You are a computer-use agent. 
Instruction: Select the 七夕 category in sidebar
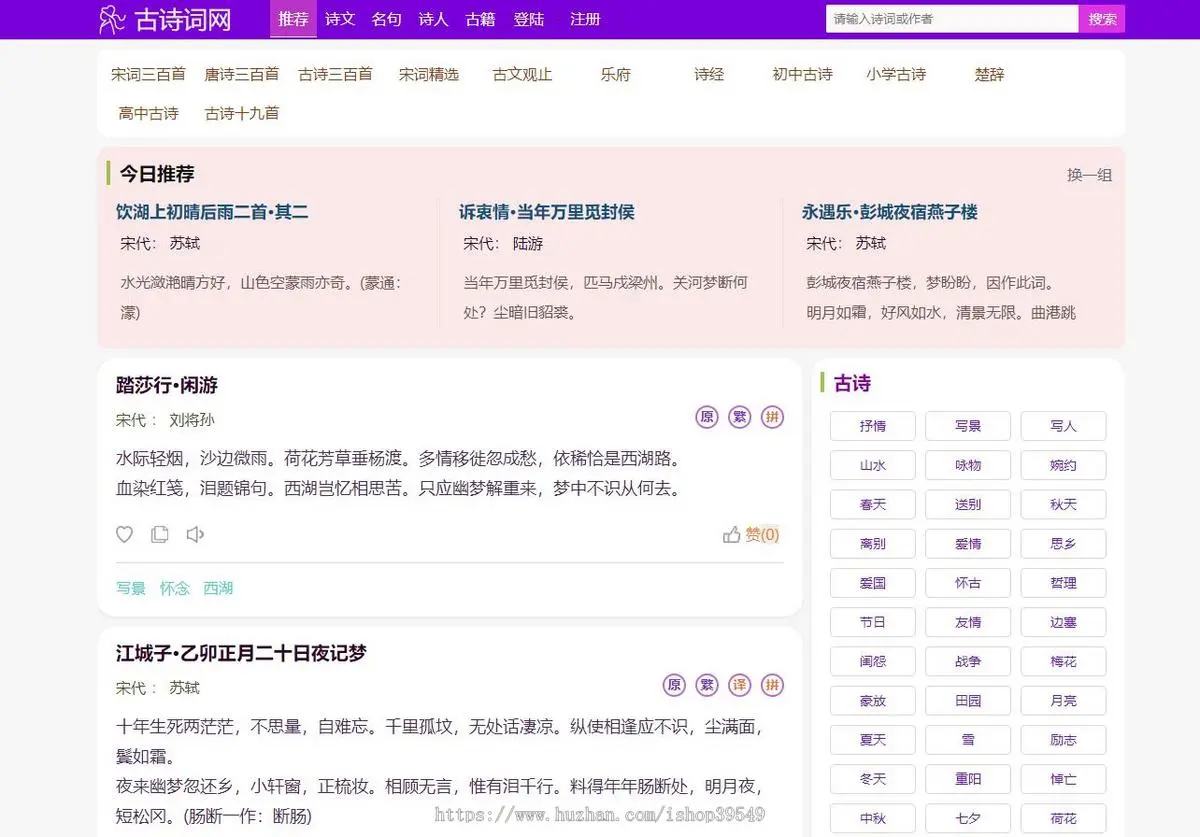[968, 818]
